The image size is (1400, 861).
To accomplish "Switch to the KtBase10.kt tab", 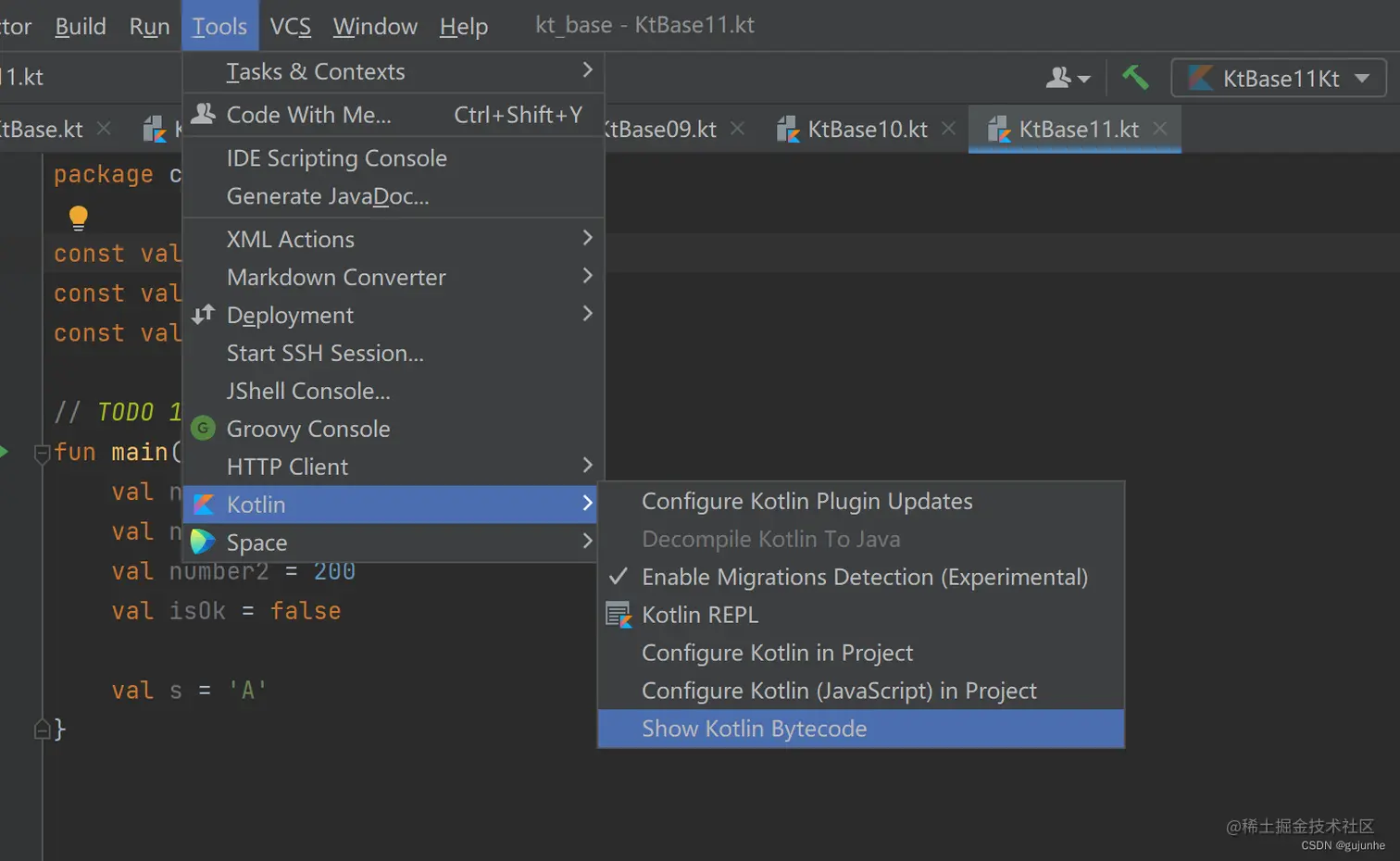I will point(868,129).
